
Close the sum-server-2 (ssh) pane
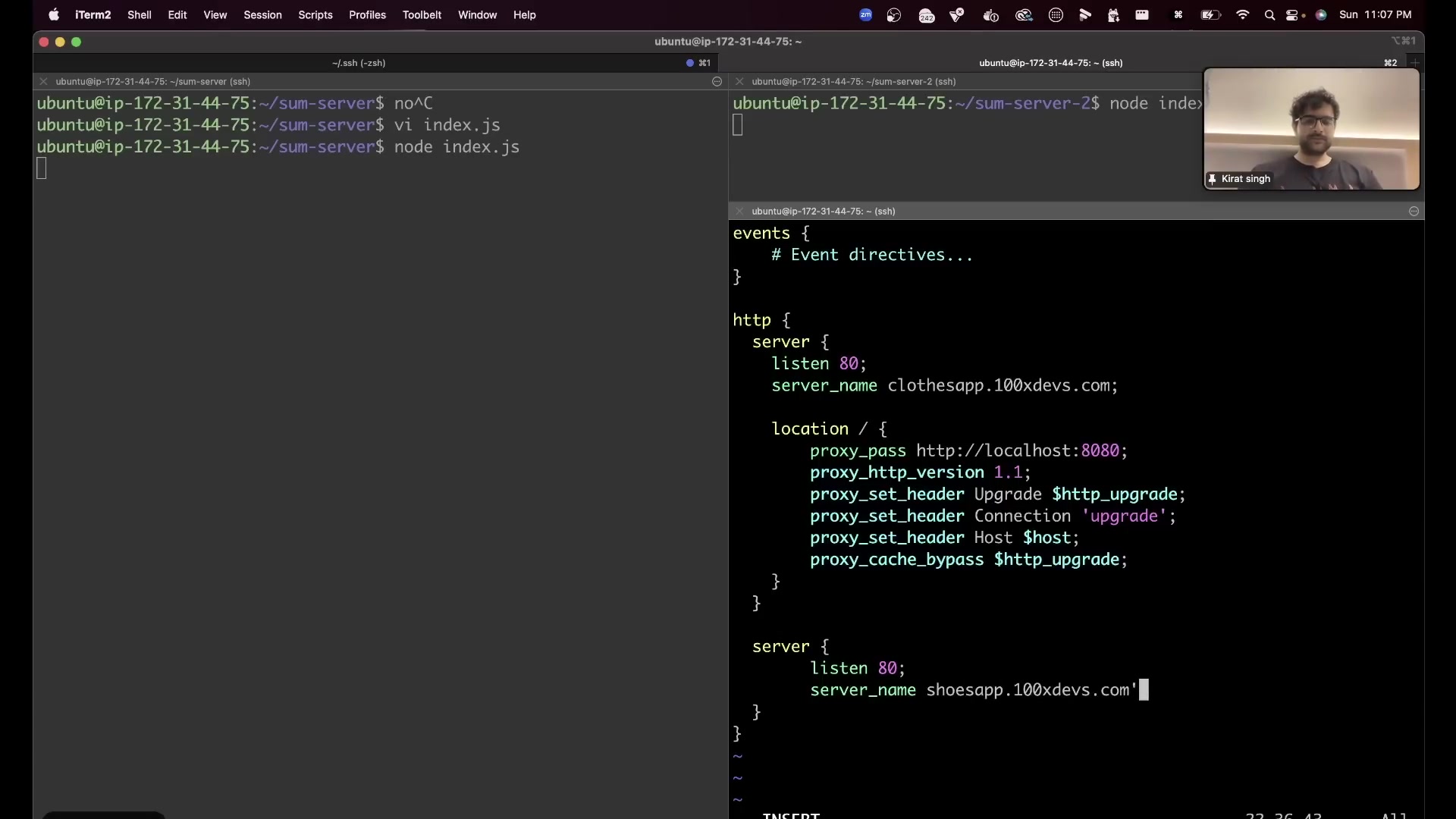click(739, 81)
